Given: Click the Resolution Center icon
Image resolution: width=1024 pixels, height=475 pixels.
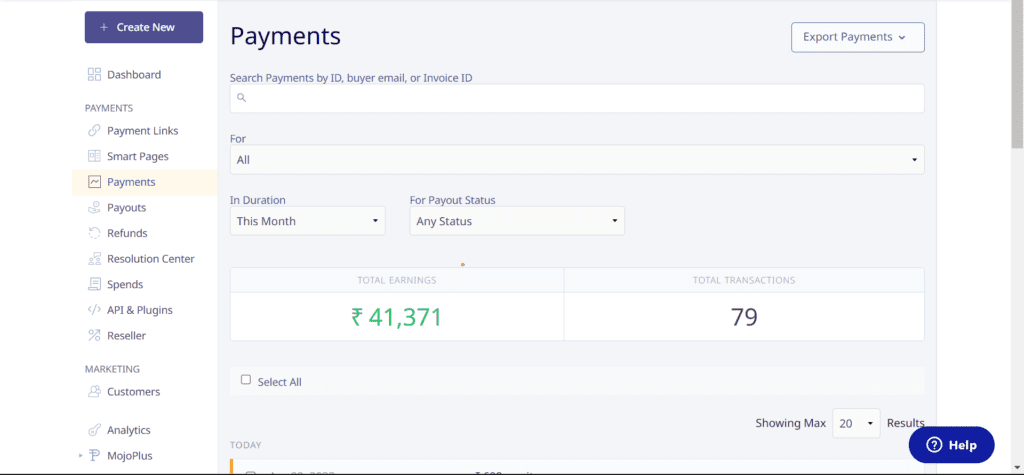Looking at the screenshot, I should click(x=94, y=259).
